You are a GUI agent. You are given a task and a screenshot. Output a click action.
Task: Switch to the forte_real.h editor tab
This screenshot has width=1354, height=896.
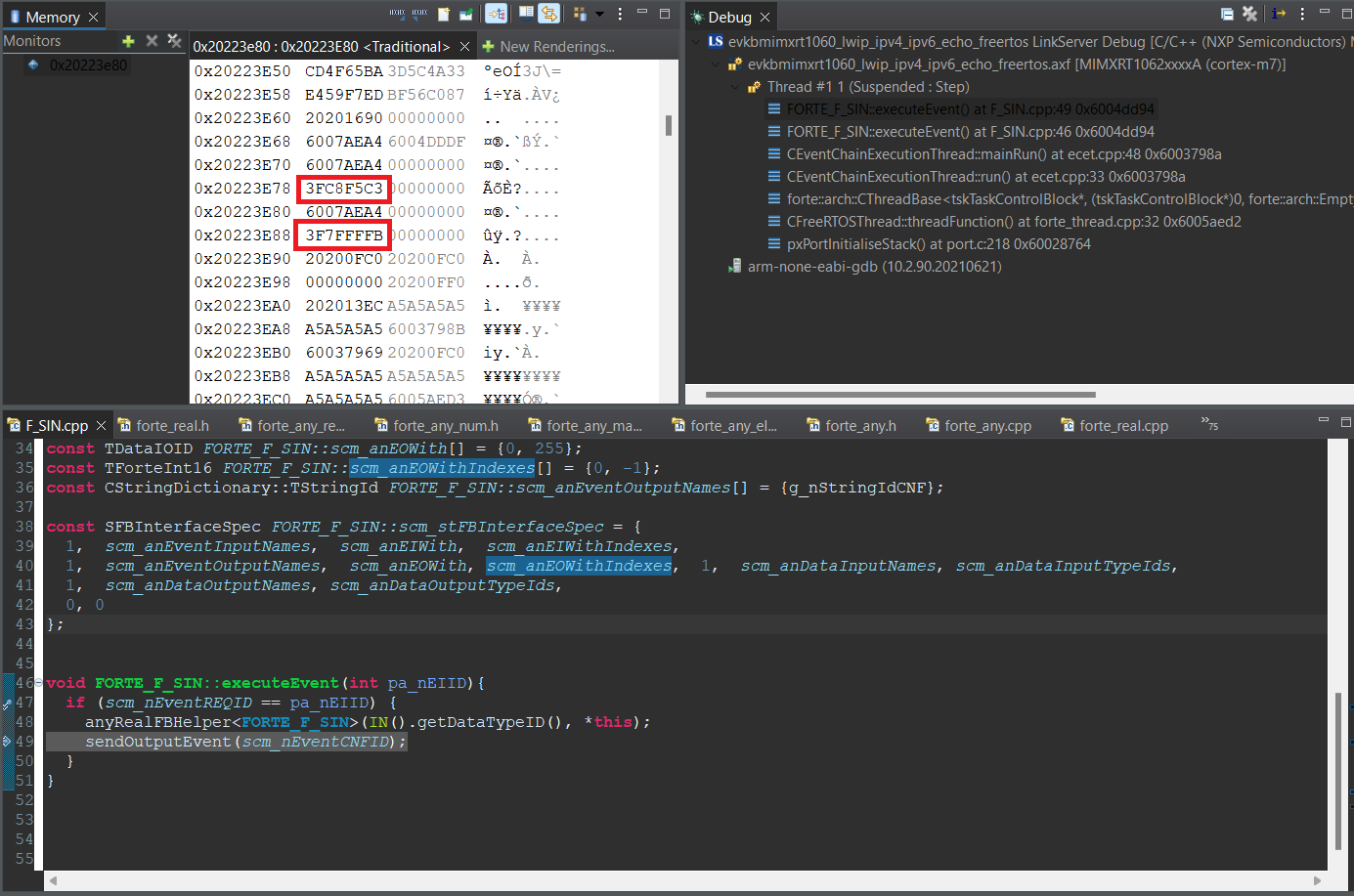(x=163, y=426)
